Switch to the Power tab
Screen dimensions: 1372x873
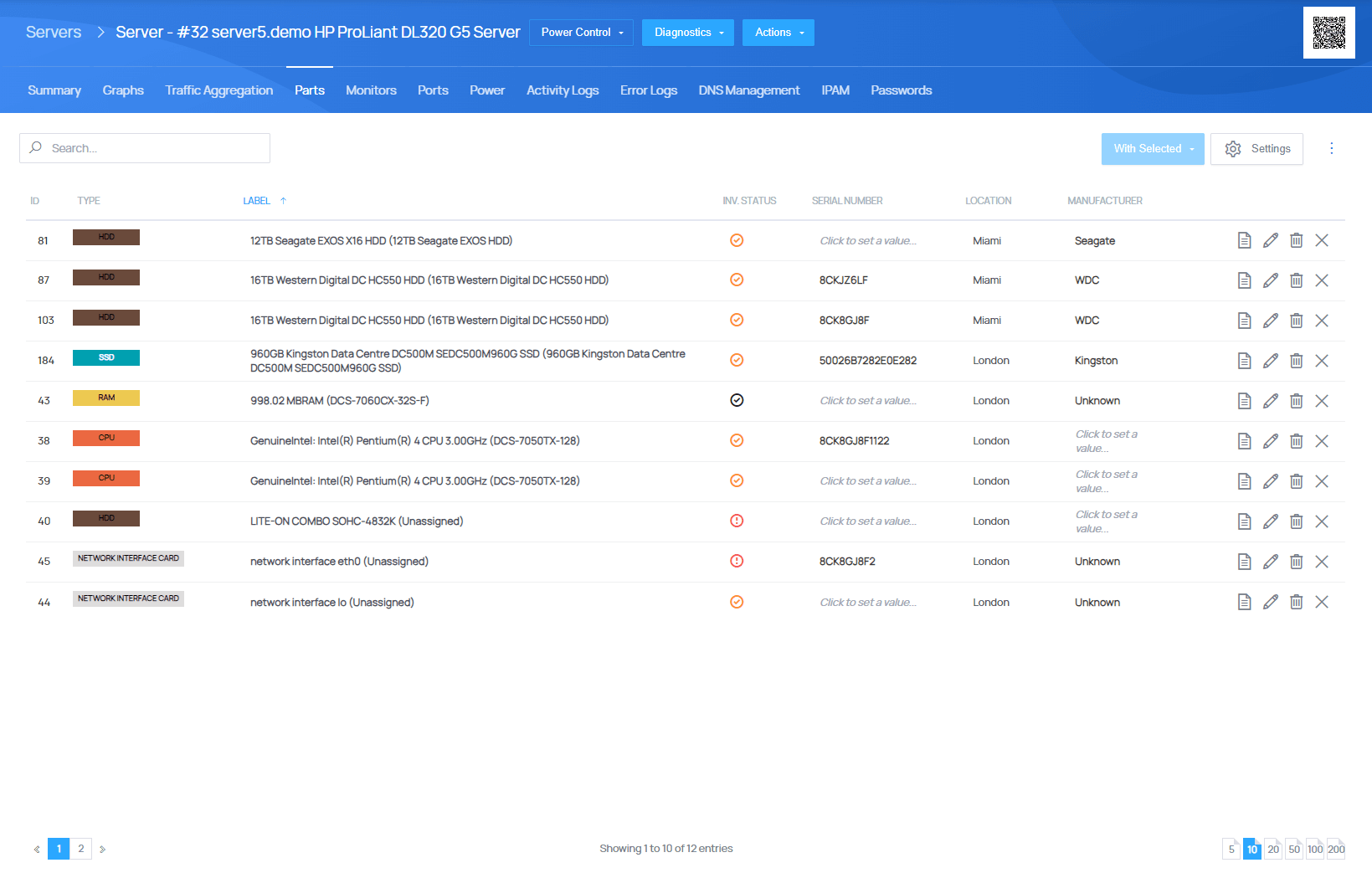tap(487, 90)
